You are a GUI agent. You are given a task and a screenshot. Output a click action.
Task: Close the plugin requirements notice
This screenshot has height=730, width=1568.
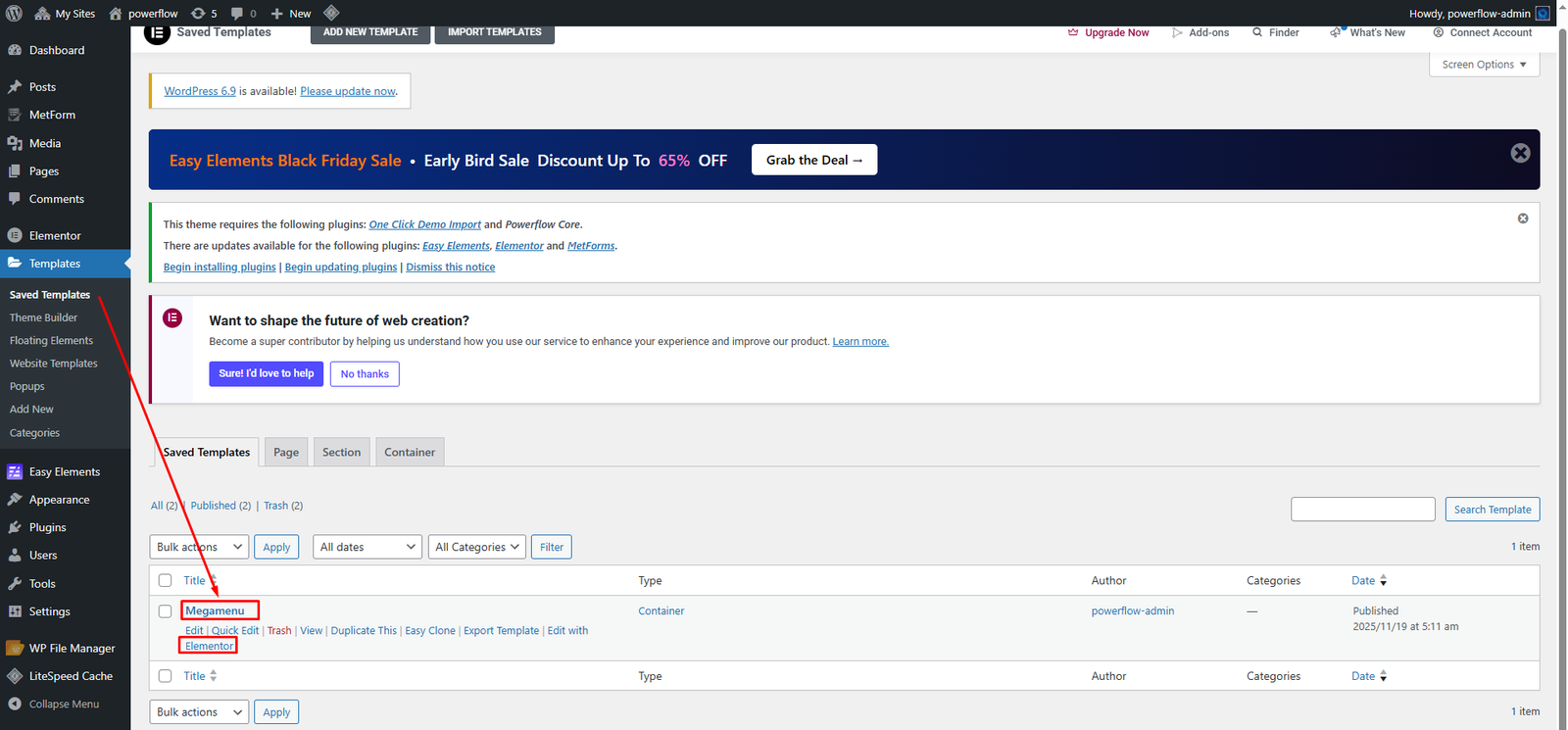click(1523, 219)
